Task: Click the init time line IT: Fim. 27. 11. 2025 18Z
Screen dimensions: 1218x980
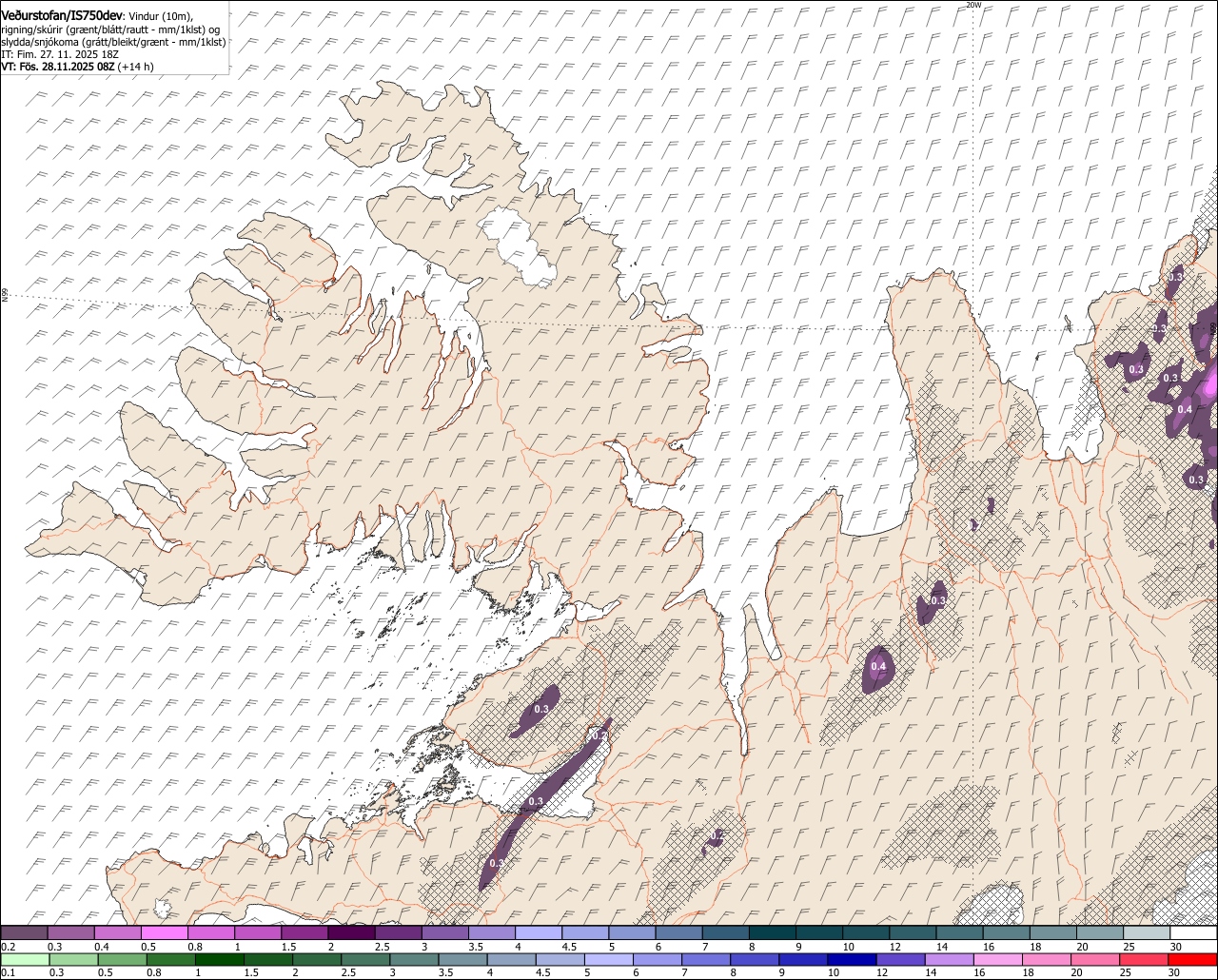Action: [61, 54]
